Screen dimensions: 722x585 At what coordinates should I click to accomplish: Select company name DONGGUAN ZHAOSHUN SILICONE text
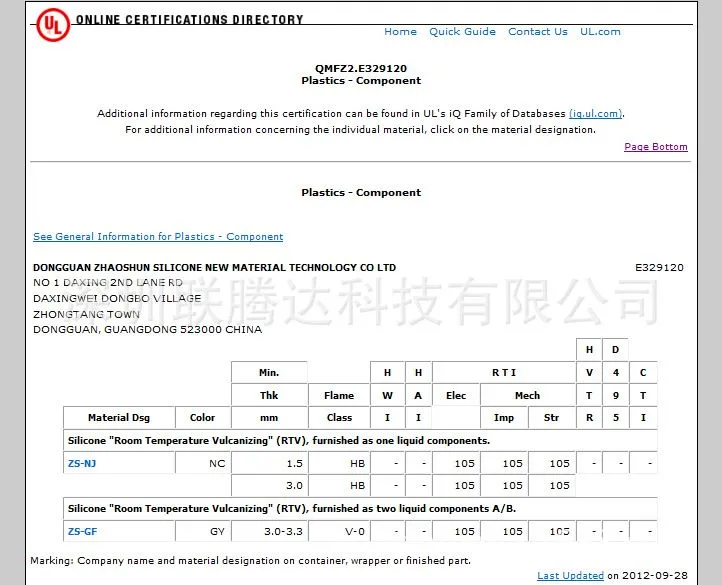(x=214, y=268)
